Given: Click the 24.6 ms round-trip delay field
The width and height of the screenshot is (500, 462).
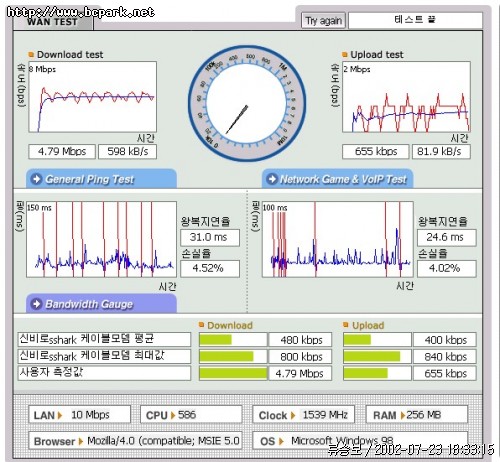Looking at the screenshot, I should point(447,237).
